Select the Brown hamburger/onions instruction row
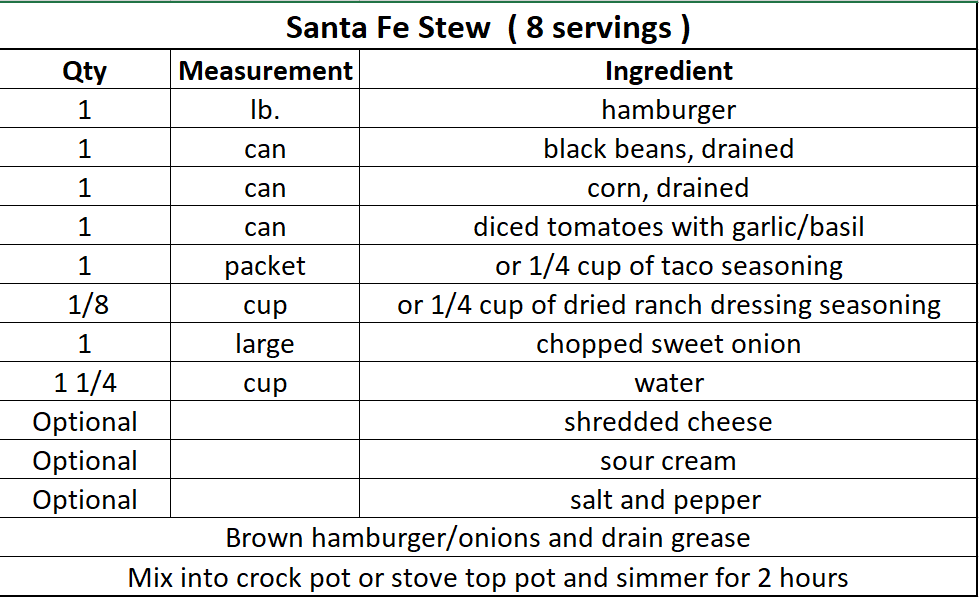 tap(488, 538)
